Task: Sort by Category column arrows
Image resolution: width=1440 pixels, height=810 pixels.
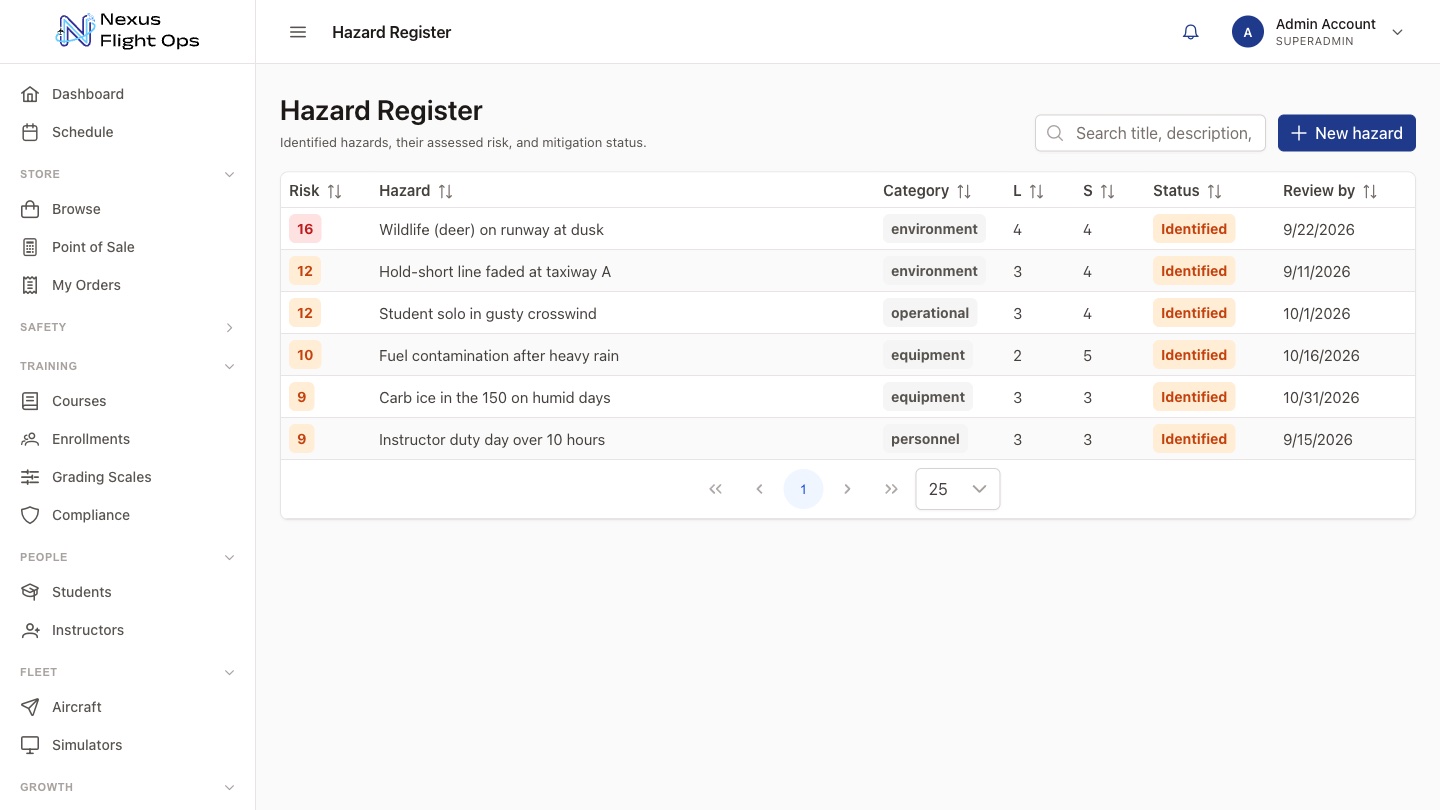Action: (964, 191)
